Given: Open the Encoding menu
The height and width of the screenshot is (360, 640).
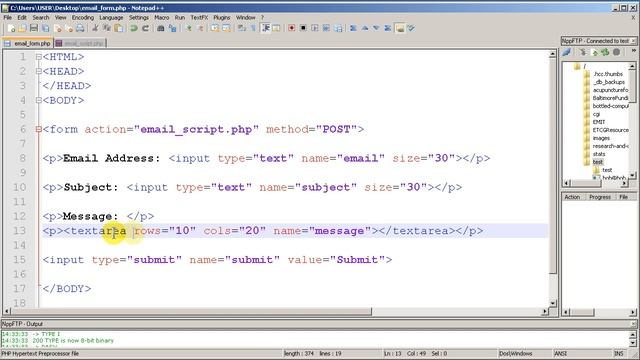Looking at the screenshot, I should point(83,18).
